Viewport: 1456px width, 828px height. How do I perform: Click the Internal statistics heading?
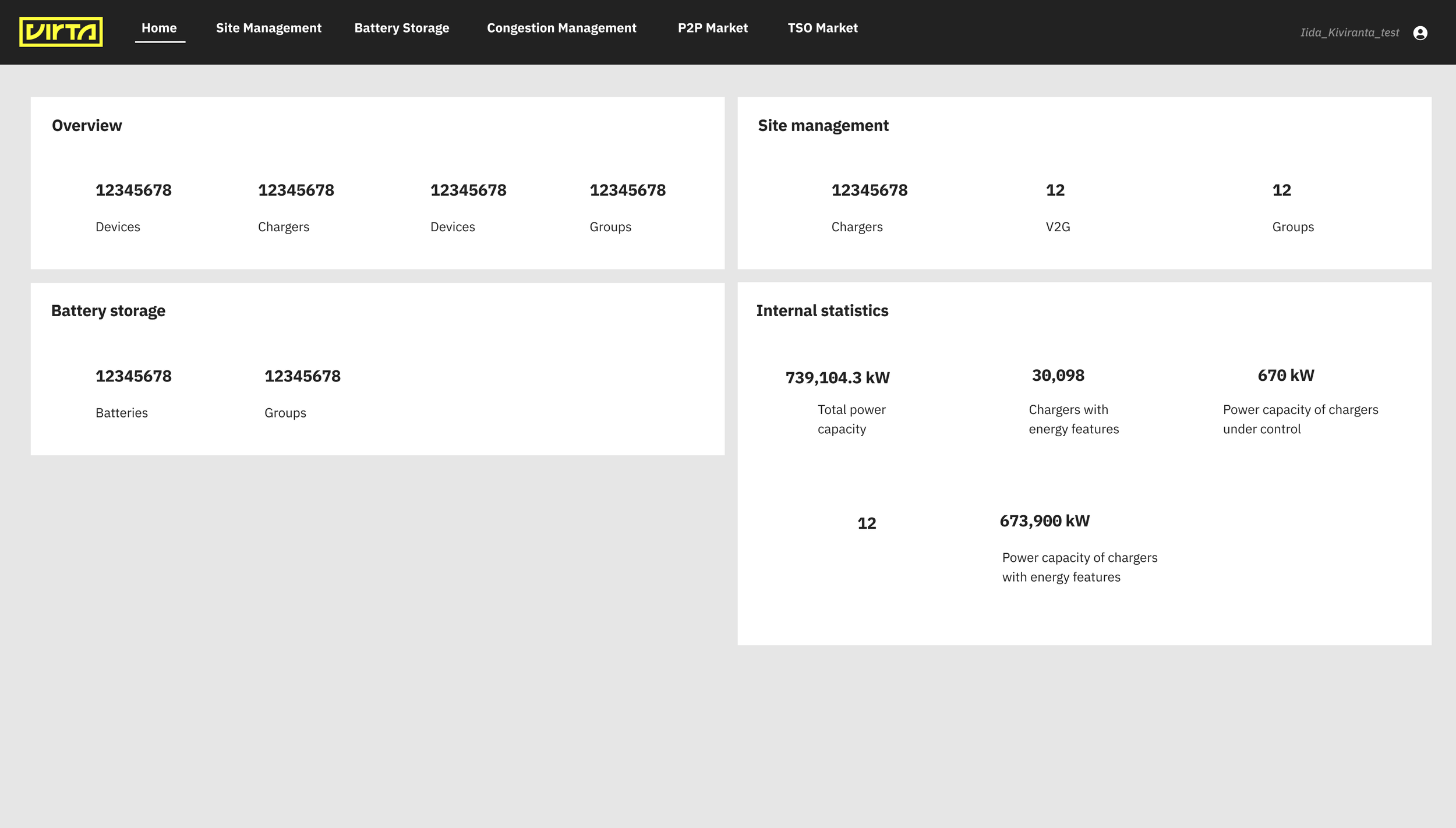pyautogui.click(x=822, y=311)
